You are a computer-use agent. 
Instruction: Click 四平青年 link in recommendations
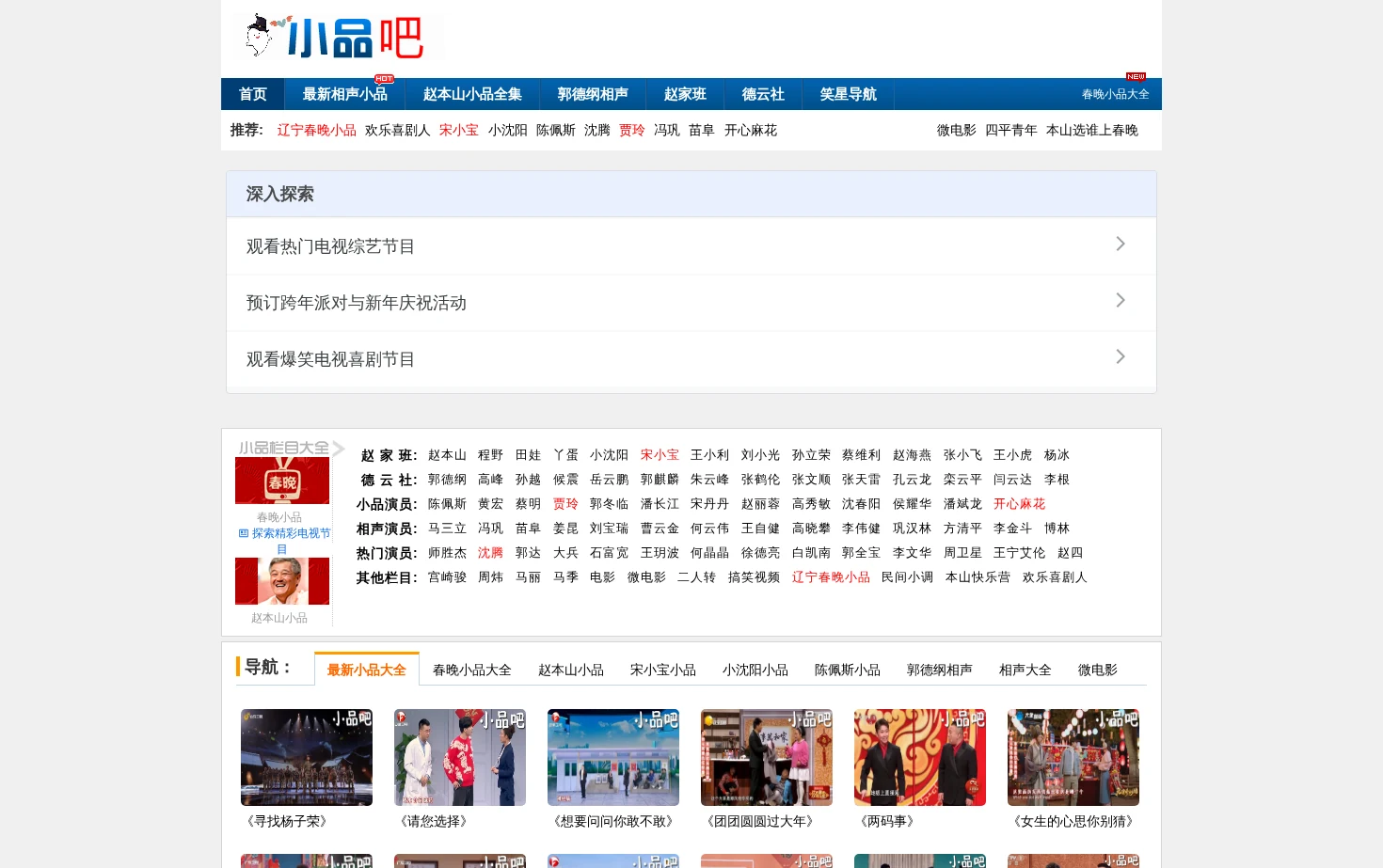tap(1011, 131)
